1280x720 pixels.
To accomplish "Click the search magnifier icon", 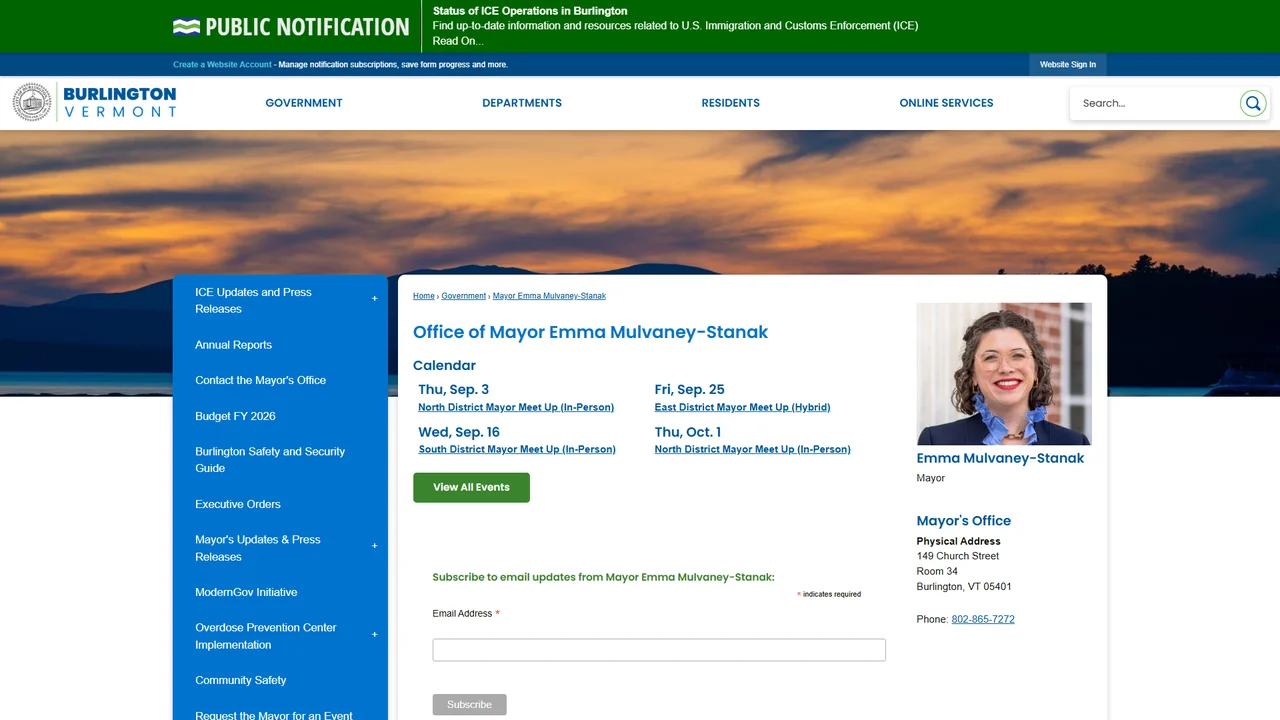I will tap(1253, 103).
